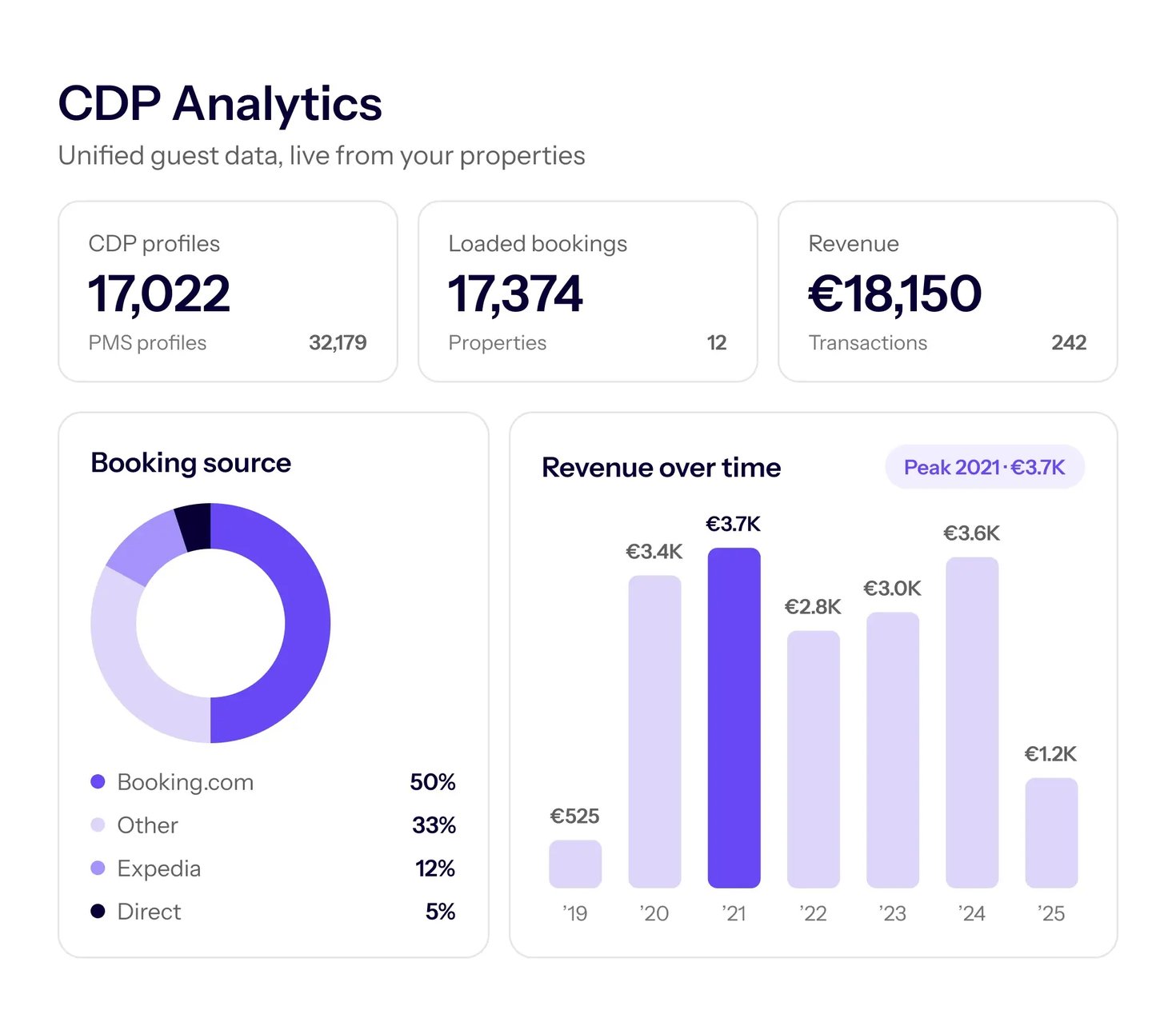The height and width of the screenshot is (1034, 1176).
Task: Click the '22 revenue bar
Action: tap(814, 759)
